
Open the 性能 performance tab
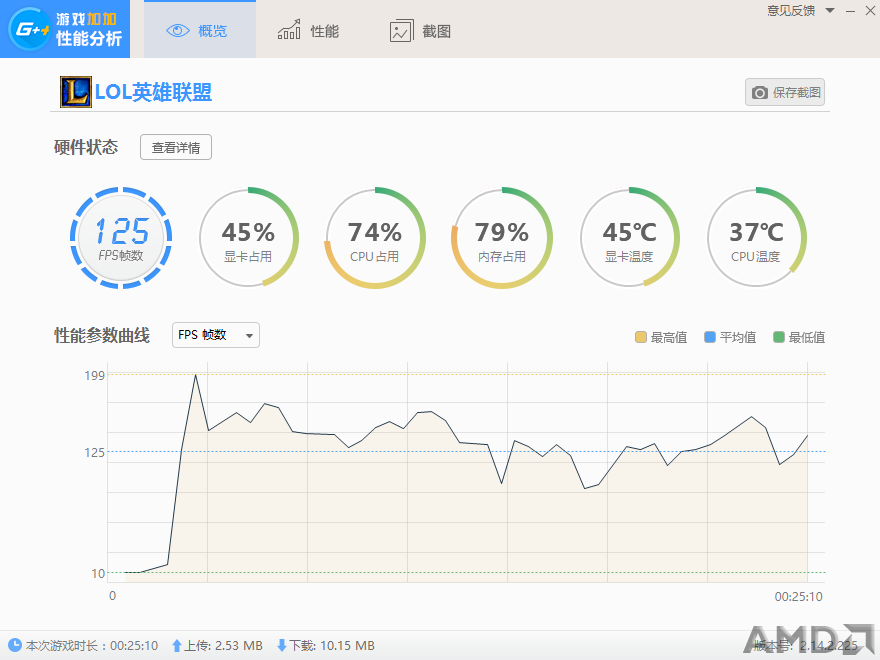click(309, 30)
